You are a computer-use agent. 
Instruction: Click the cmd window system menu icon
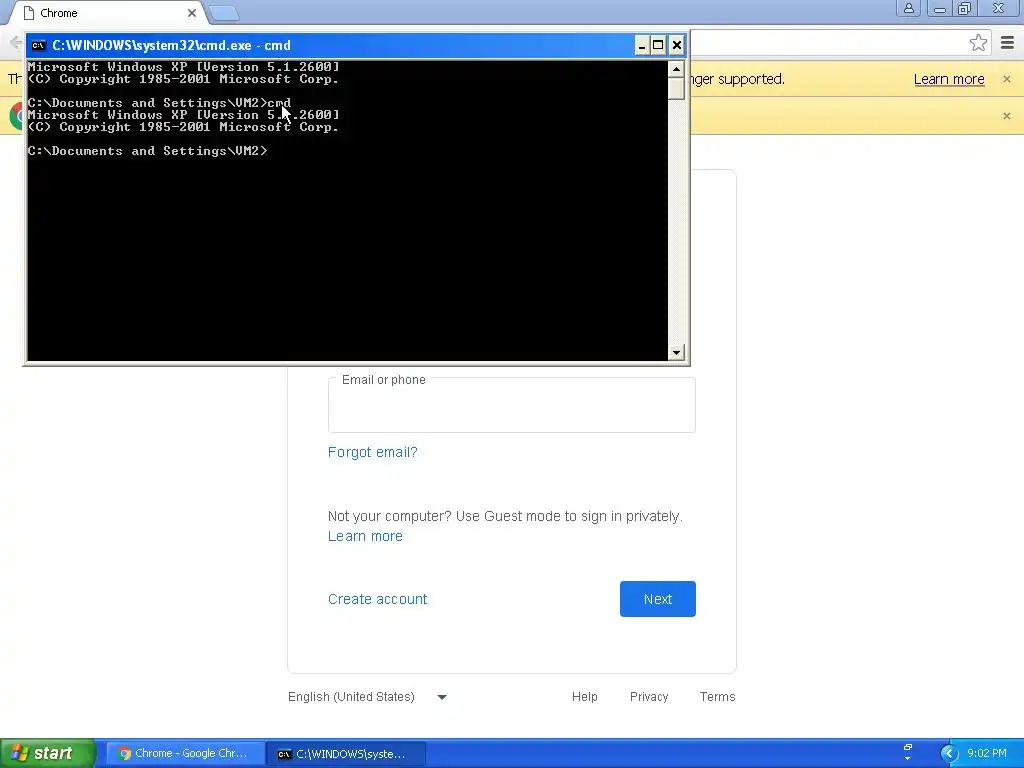tap(39, 46)
